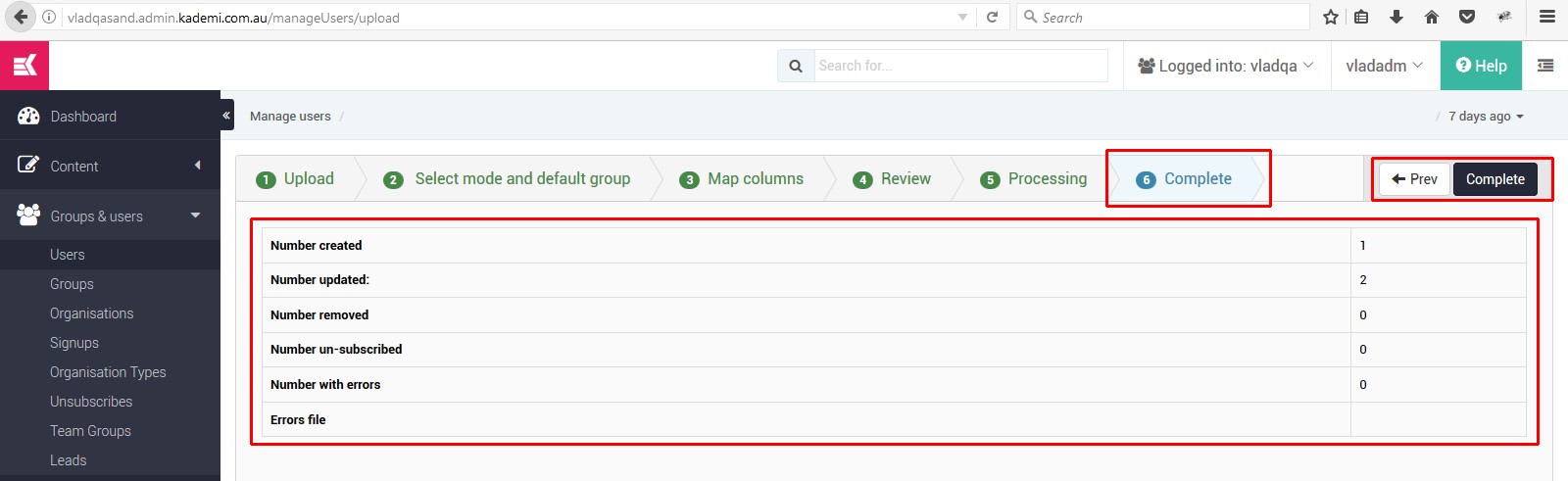Go to step 4 Review
The width and height of the screenshot is (1568, 481).
pyautogui.click(x=892, y=178)
